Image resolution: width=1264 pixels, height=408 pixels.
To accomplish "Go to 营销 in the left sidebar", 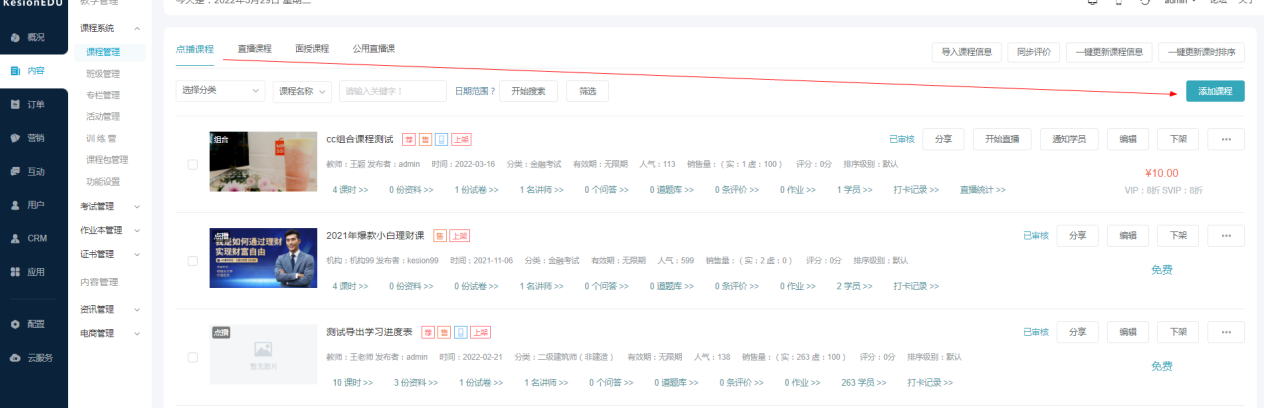I will (34, 138).
